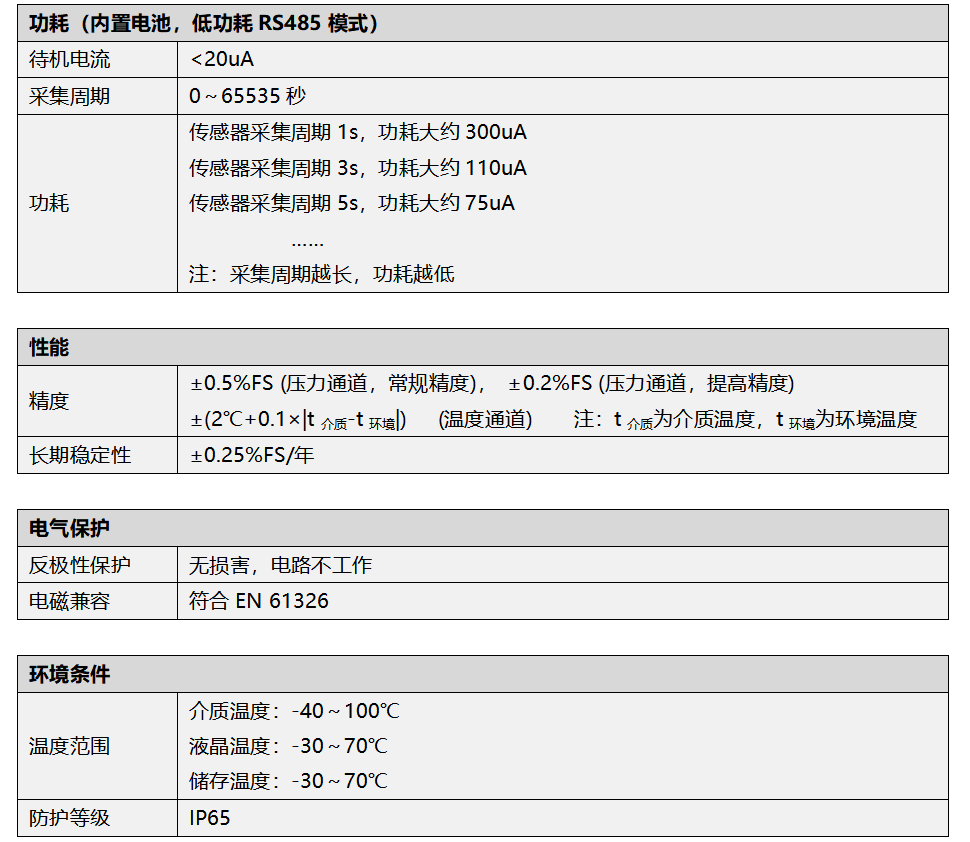Click the 功耗 section header with RS485 模式
The height and width of the screenshot is (842, 970).
click(204, 23)
